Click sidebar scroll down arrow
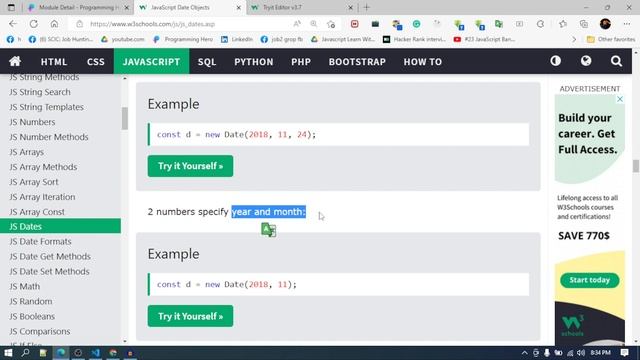 pos(124,341)
